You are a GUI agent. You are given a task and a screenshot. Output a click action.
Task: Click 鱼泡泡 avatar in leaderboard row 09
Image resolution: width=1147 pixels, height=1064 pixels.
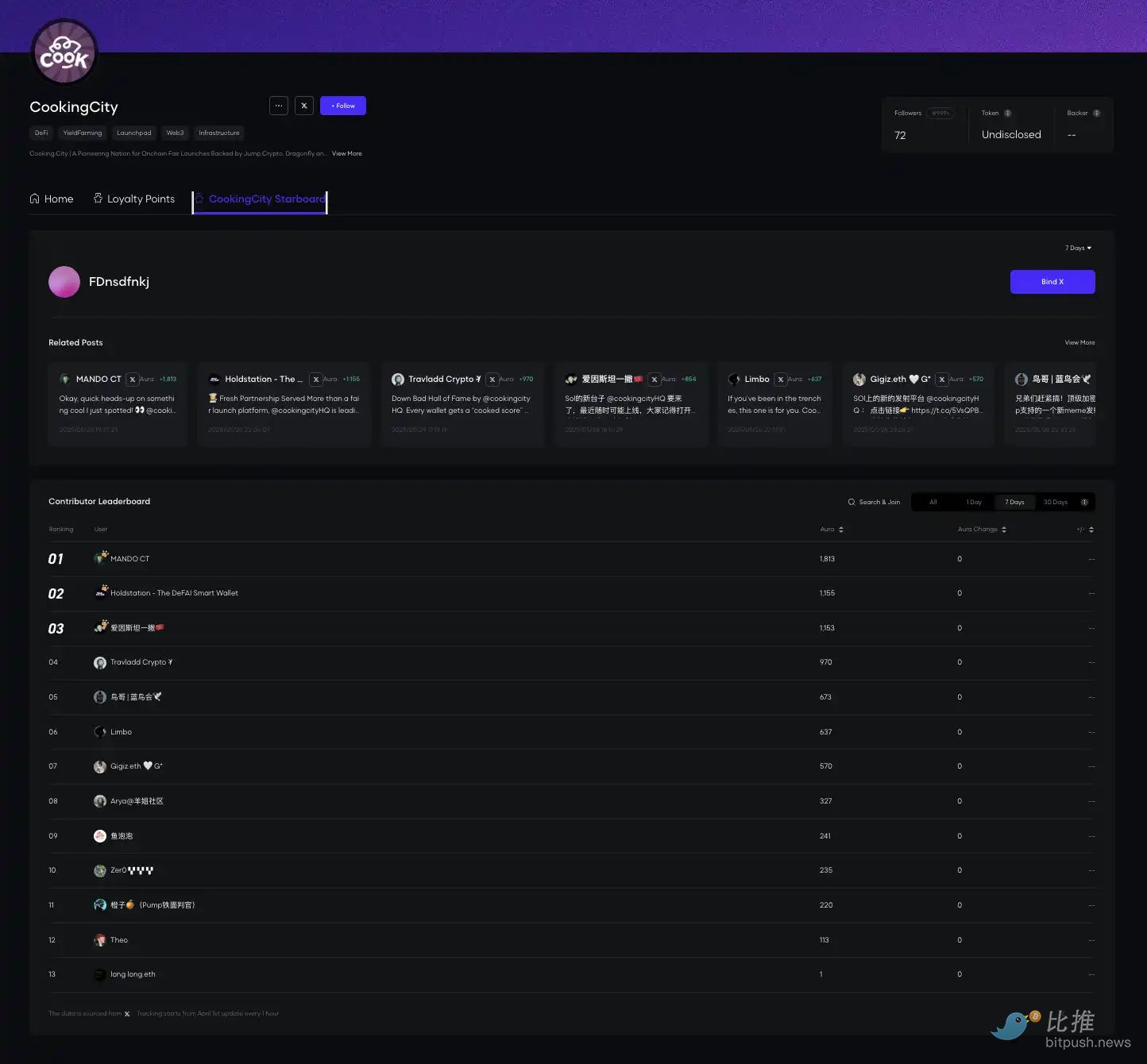tap(100, 836)
